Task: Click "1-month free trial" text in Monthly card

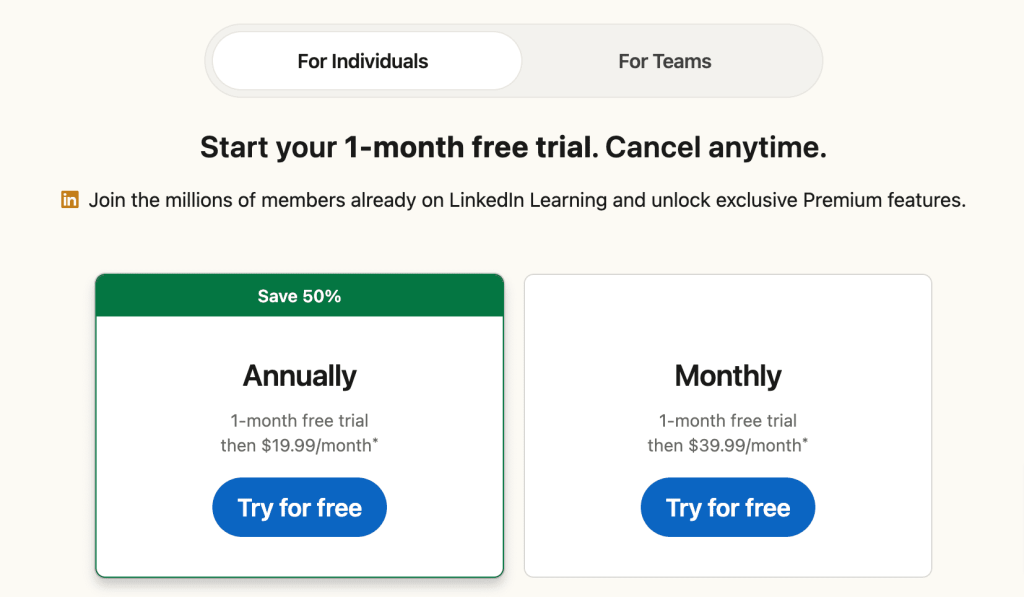Action: point(728,421)
